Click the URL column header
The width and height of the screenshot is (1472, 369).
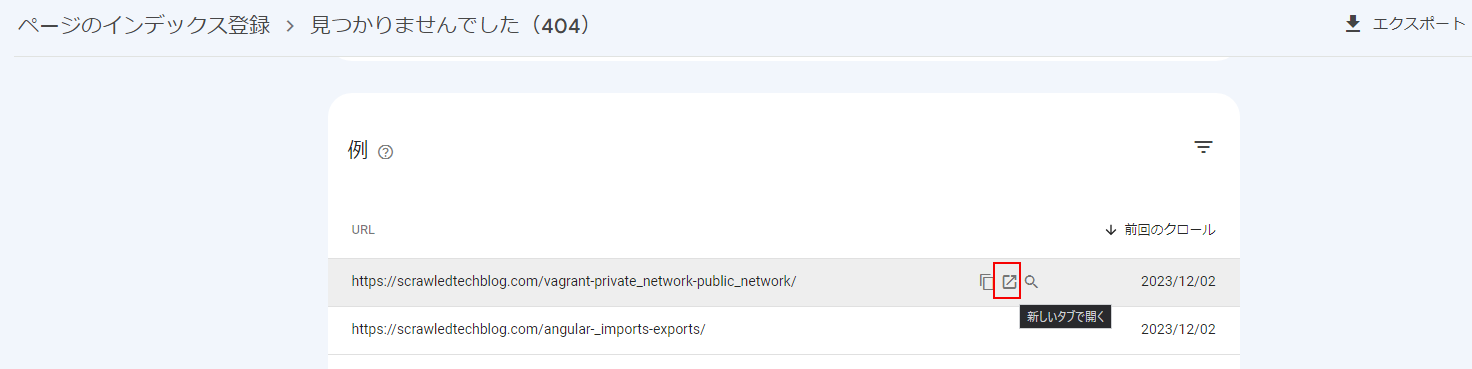tap(363, 230)
